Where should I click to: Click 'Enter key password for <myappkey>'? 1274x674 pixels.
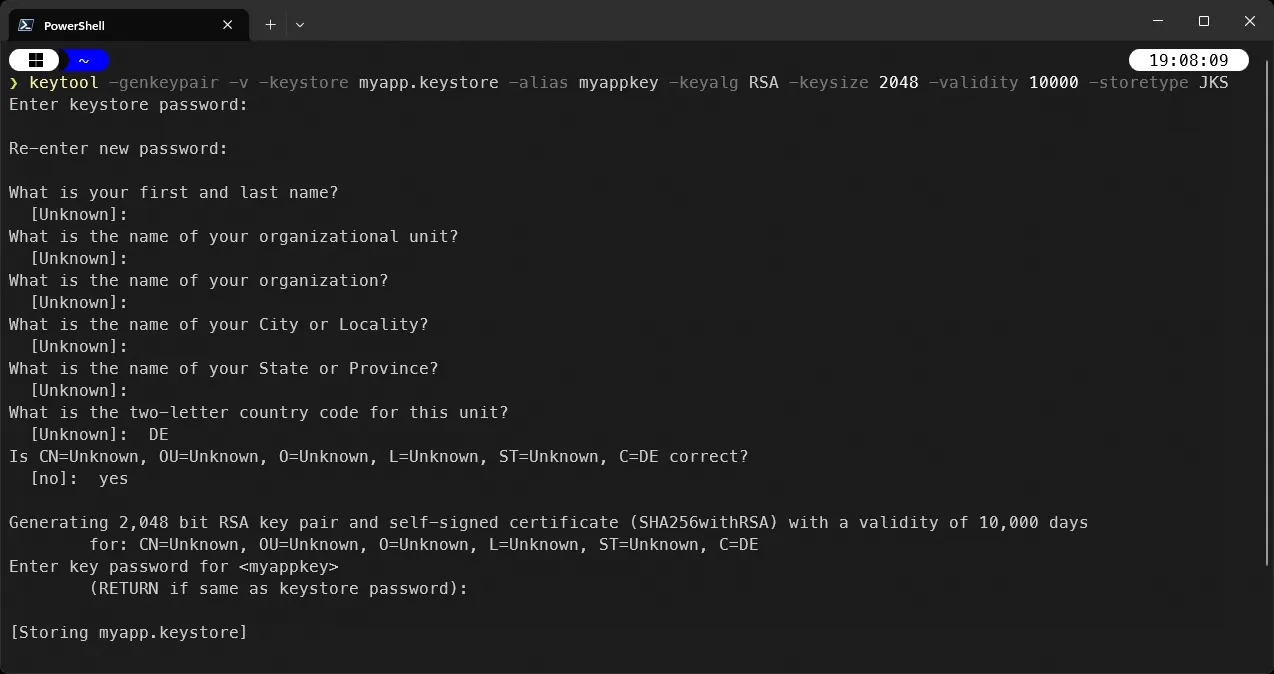click(x=174, y=566)
